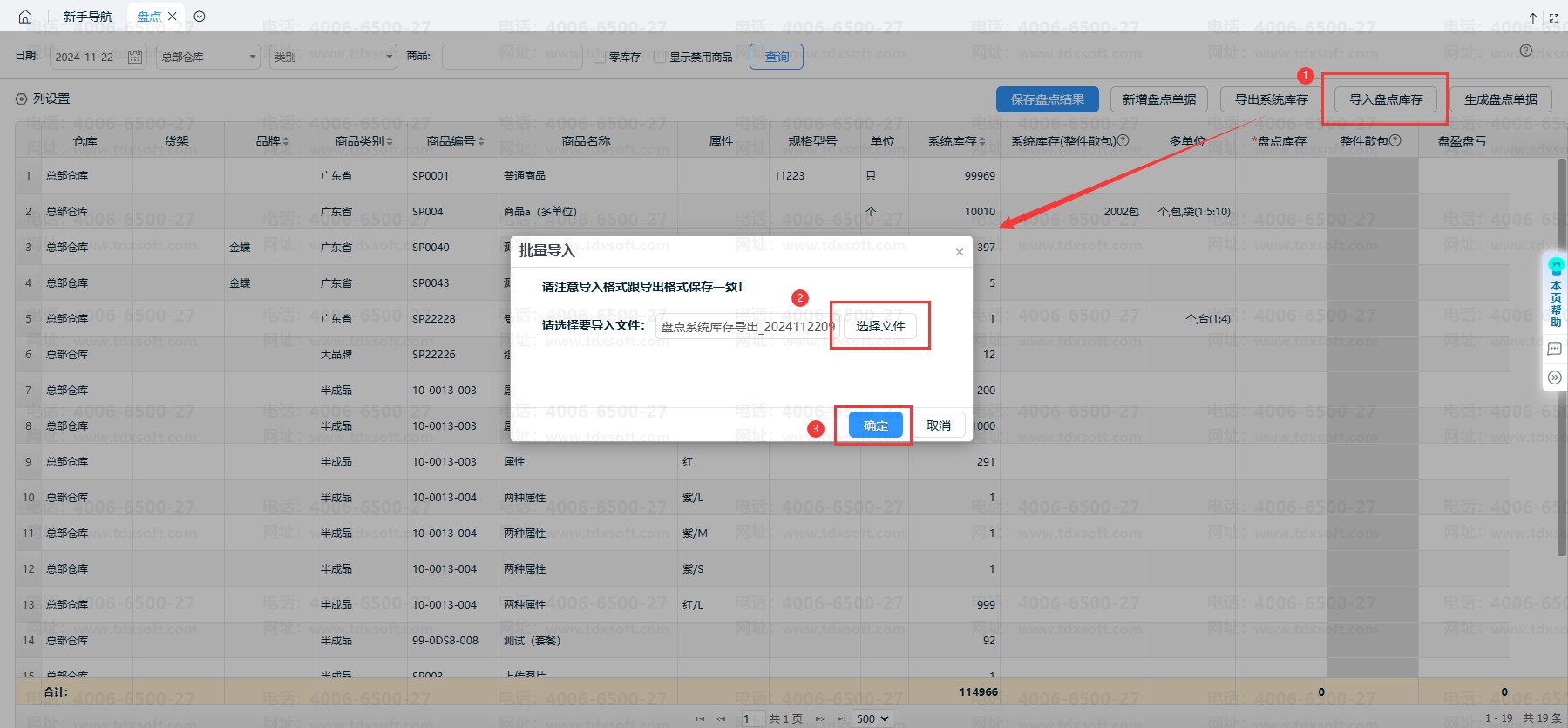Click the tab list dropdown circle icon

coord(200,17)
